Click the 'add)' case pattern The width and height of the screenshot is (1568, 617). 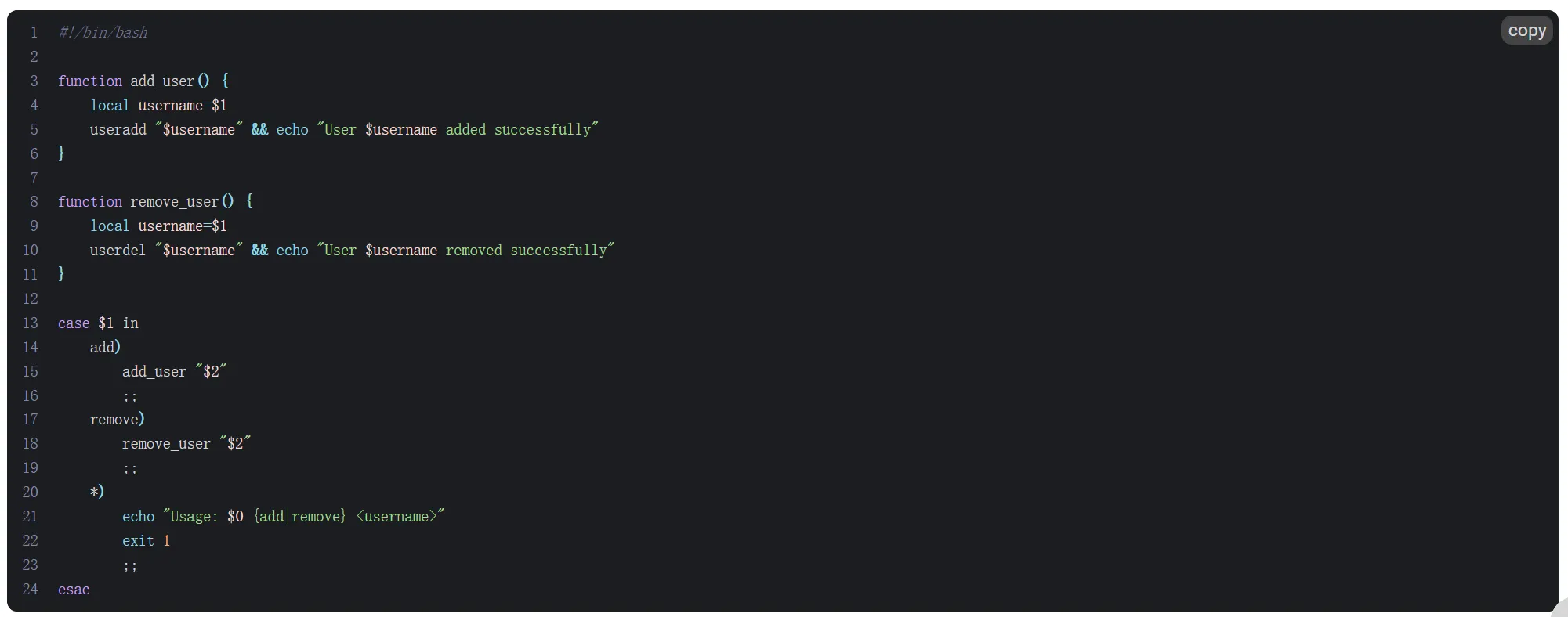coord(105,347)
